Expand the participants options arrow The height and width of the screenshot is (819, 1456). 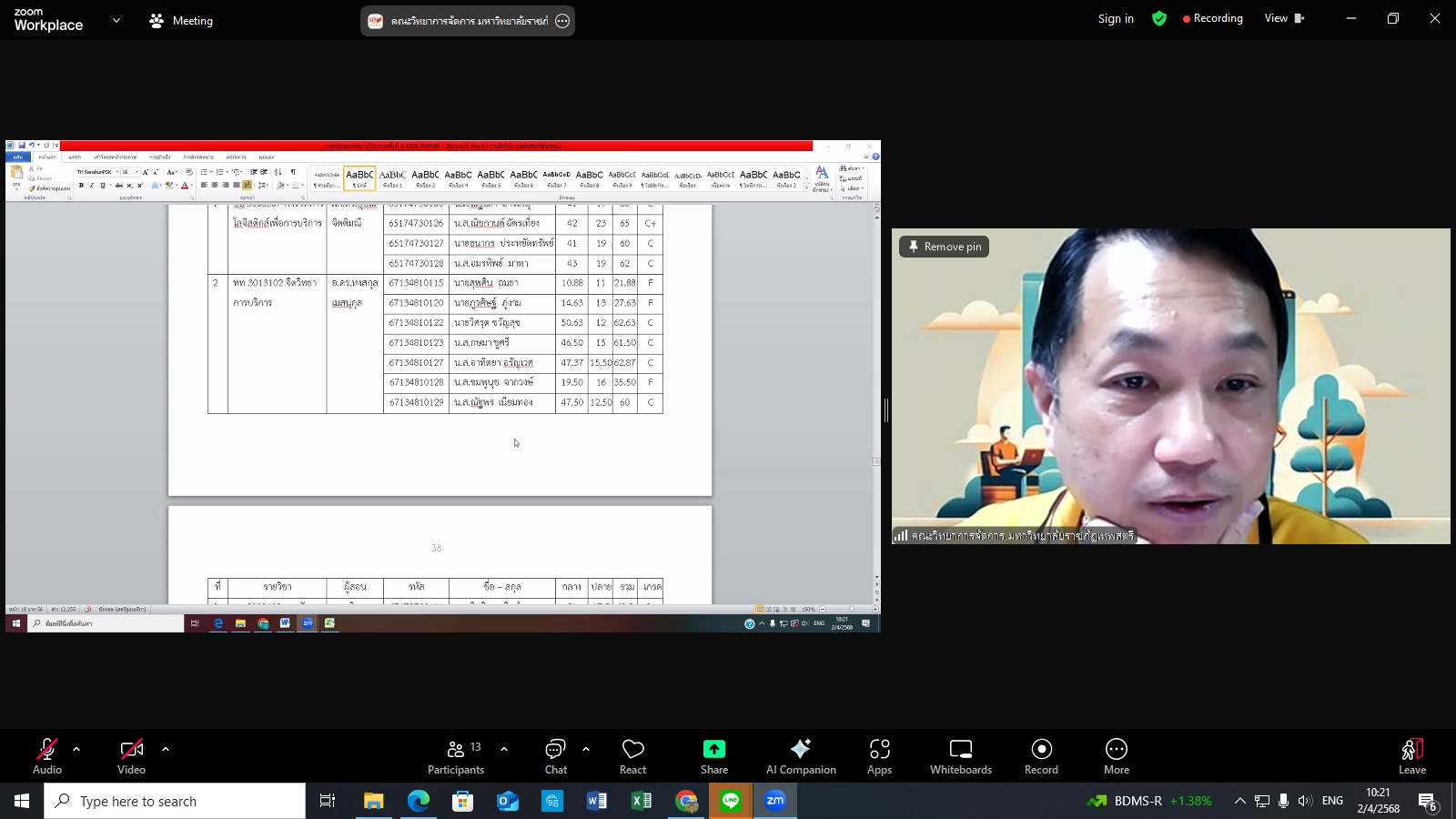(x=504, y=749)
